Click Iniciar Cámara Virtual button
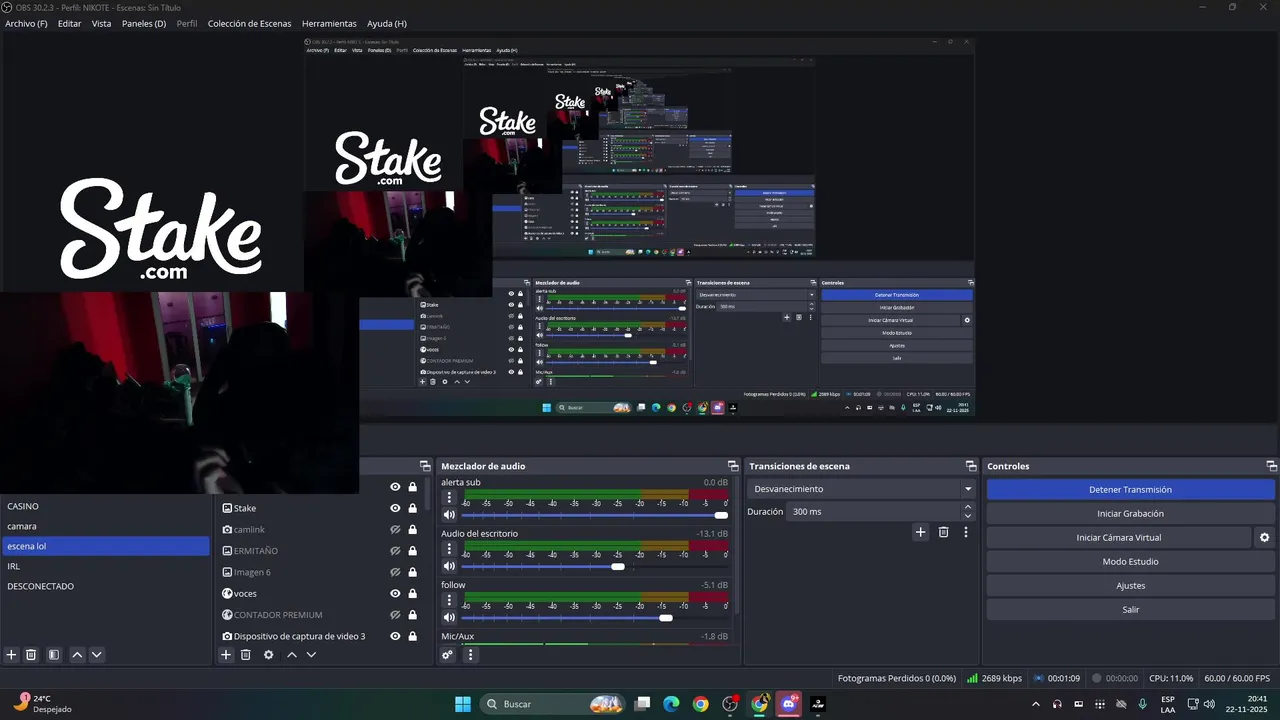The height and width of the screenshot is (720, 1280). pyautogui.click(x=1119, y=538)
